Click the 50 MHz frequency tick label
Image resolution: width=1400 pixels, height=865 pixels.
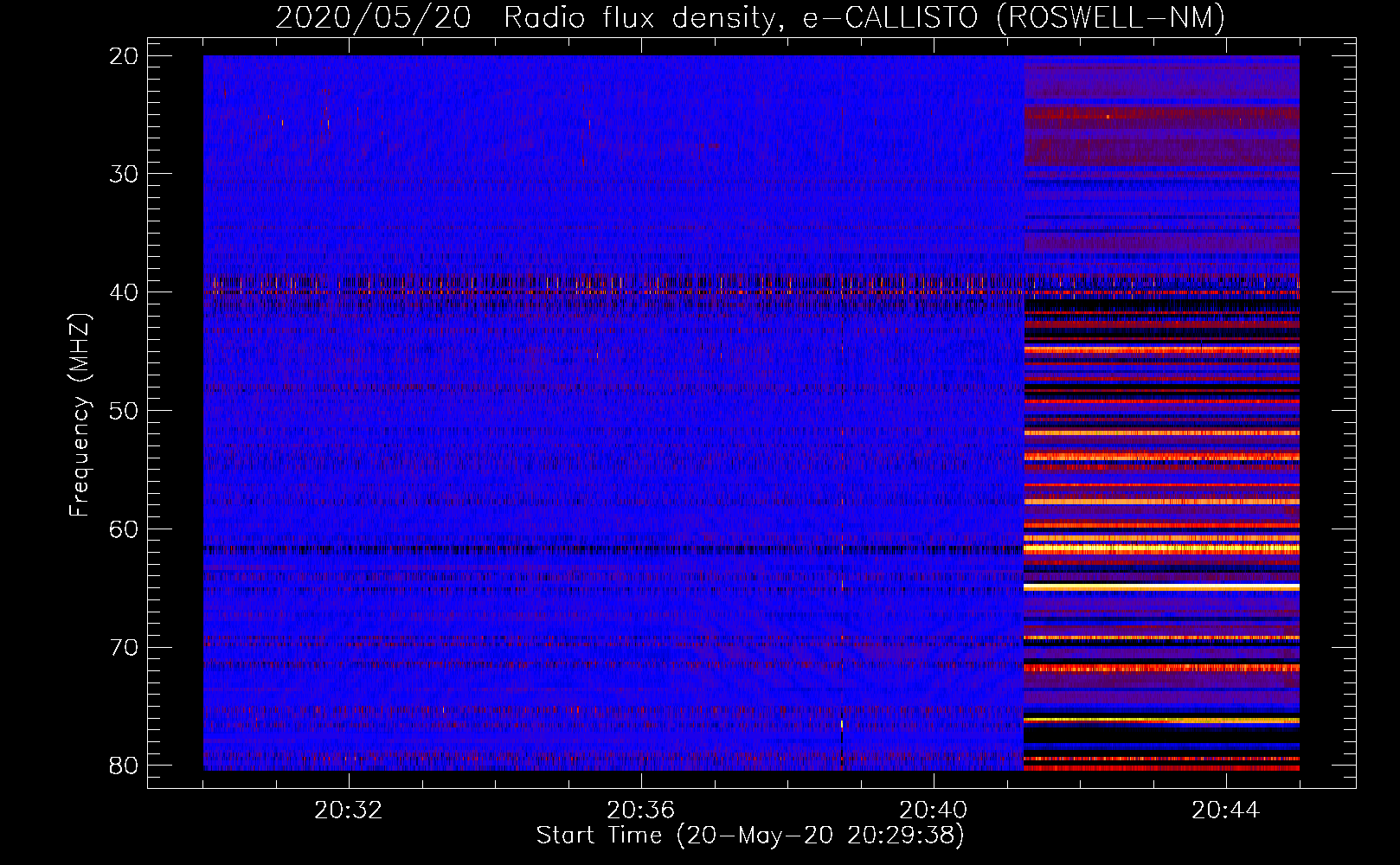(x=125, y=410)
